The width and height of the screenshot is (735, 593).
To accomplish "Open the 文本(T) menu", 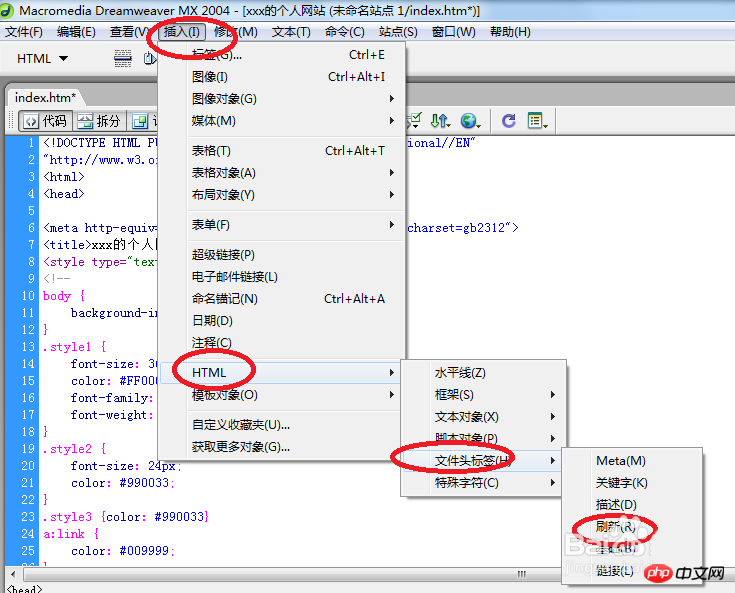I will click(x=291, y=32).
